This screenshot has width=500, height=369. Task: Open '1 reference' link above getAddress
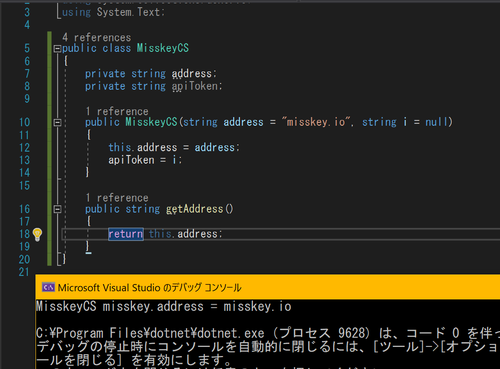[117, 198]
